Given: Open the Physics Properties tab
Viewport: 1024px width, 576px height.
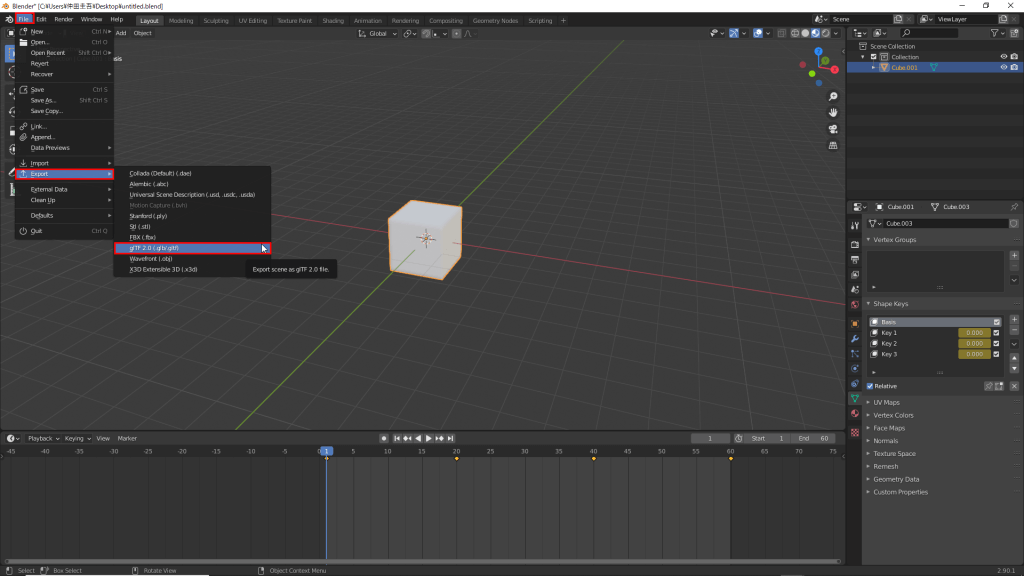Looking at the screenshot, I should (853, 370).
